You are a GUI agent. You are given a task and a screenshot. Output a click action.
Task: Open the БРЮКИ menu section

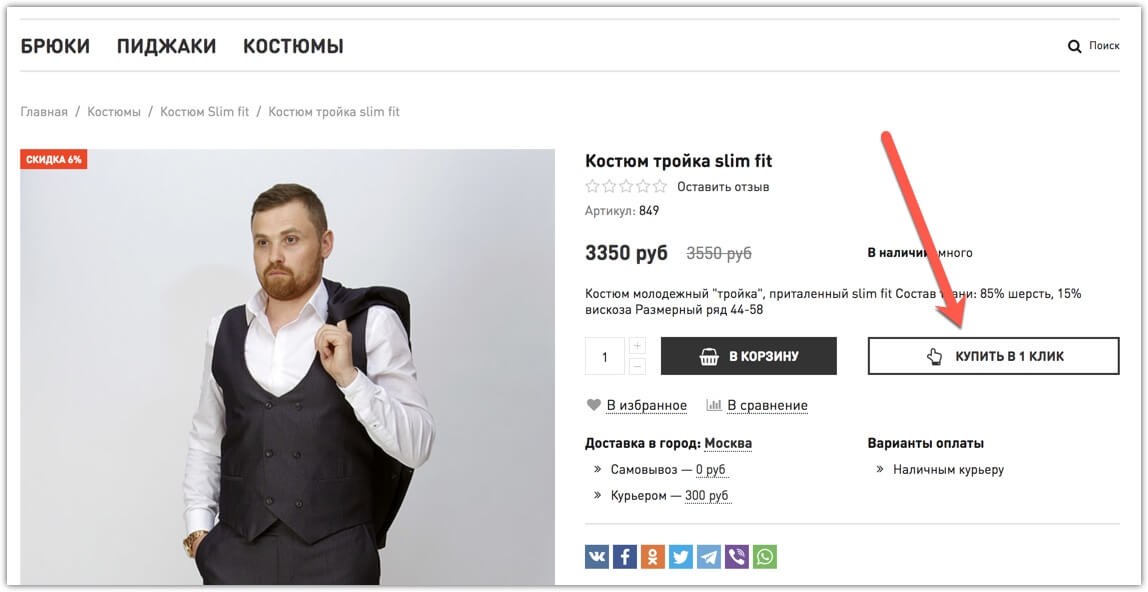pos(55,46)
